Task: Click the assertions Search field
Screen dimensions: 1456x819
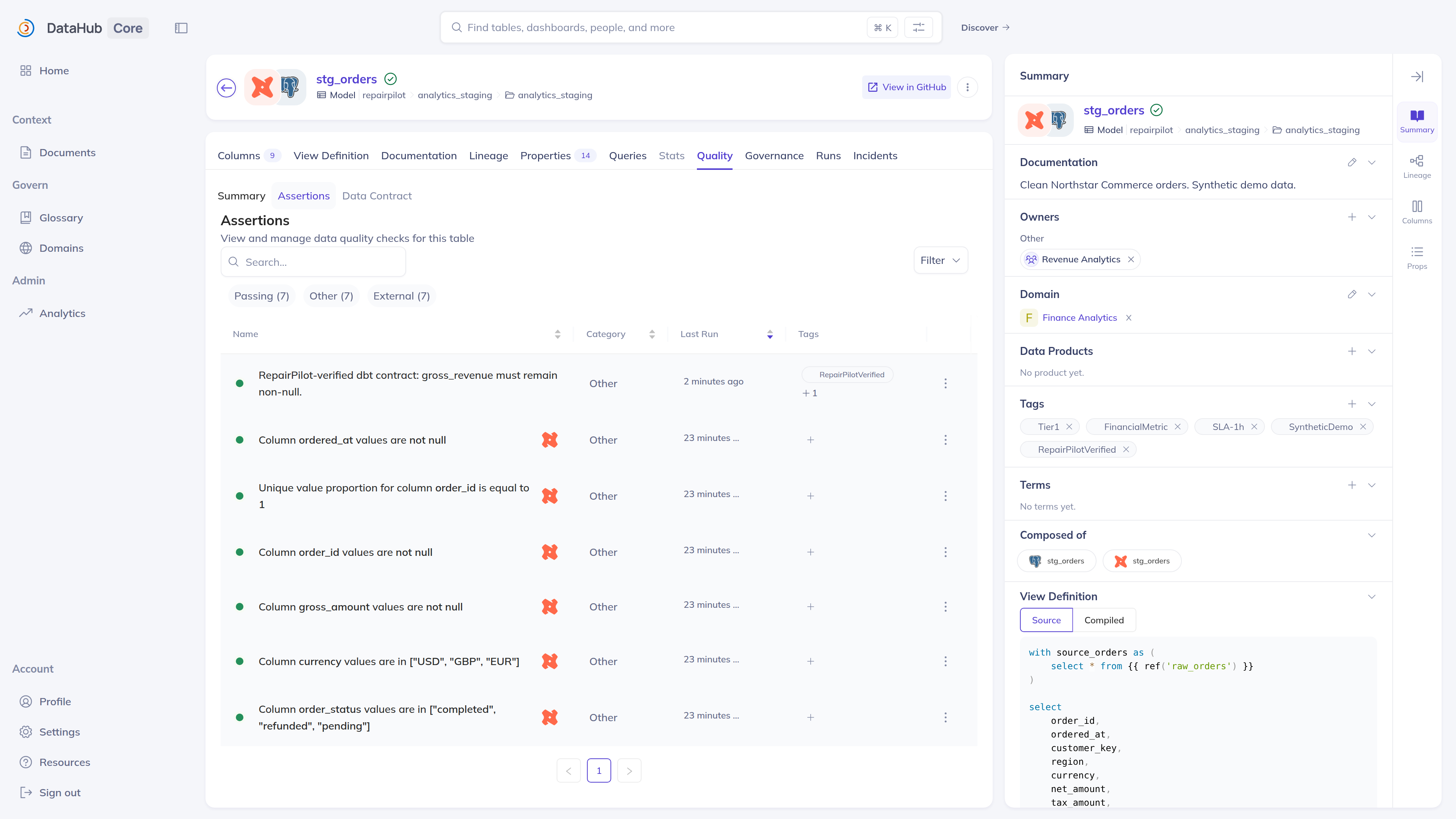Action: tap(313, 262)
